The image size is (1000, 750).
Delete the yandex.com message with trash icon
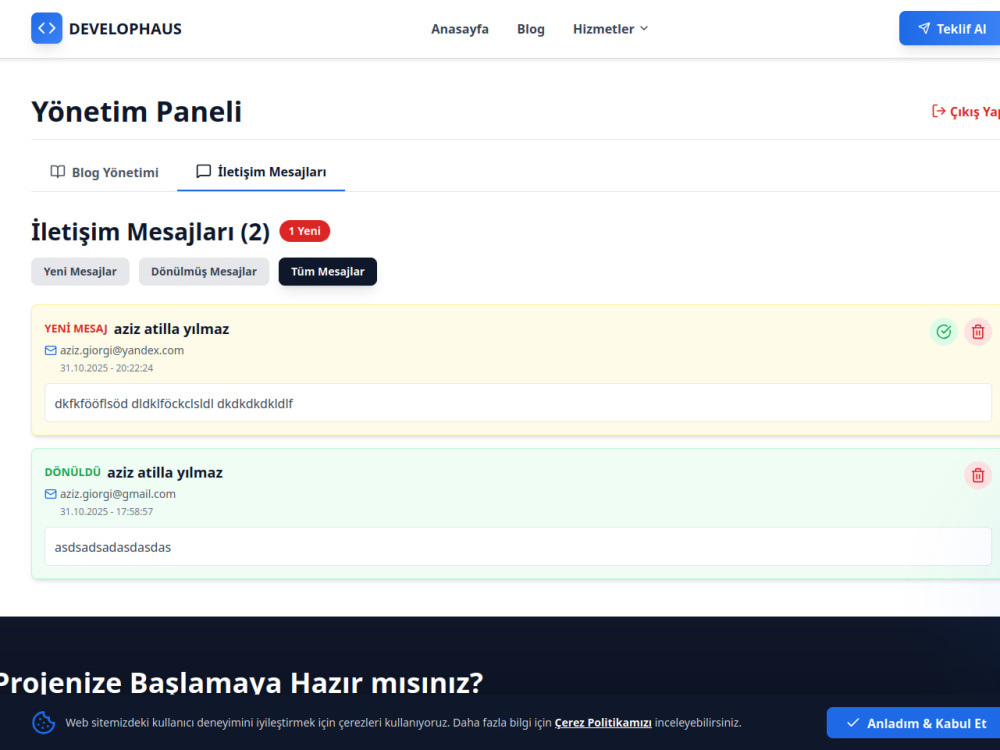pyautogui.click(x=978, y=332)
